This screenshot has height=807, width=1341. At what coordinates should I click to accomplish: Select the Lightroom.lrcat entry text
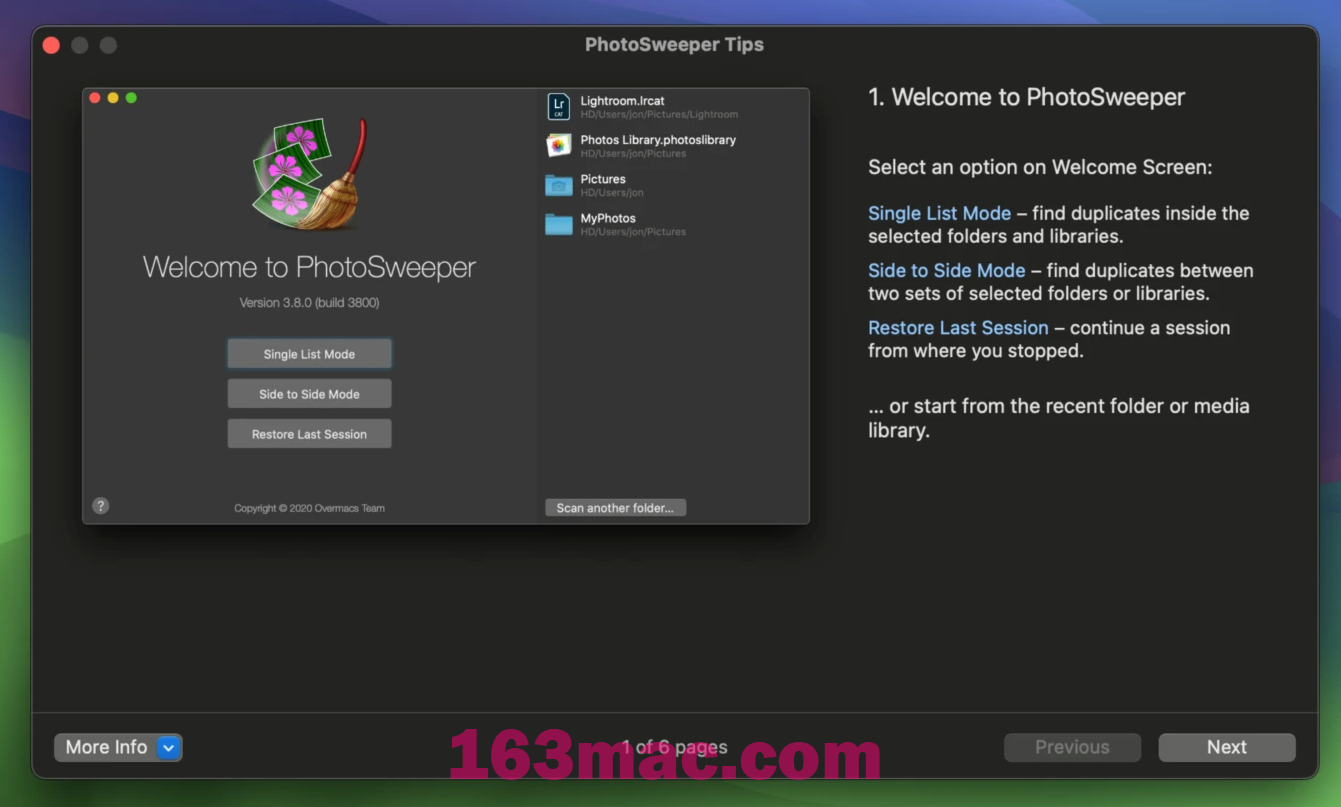pos(622,101)
